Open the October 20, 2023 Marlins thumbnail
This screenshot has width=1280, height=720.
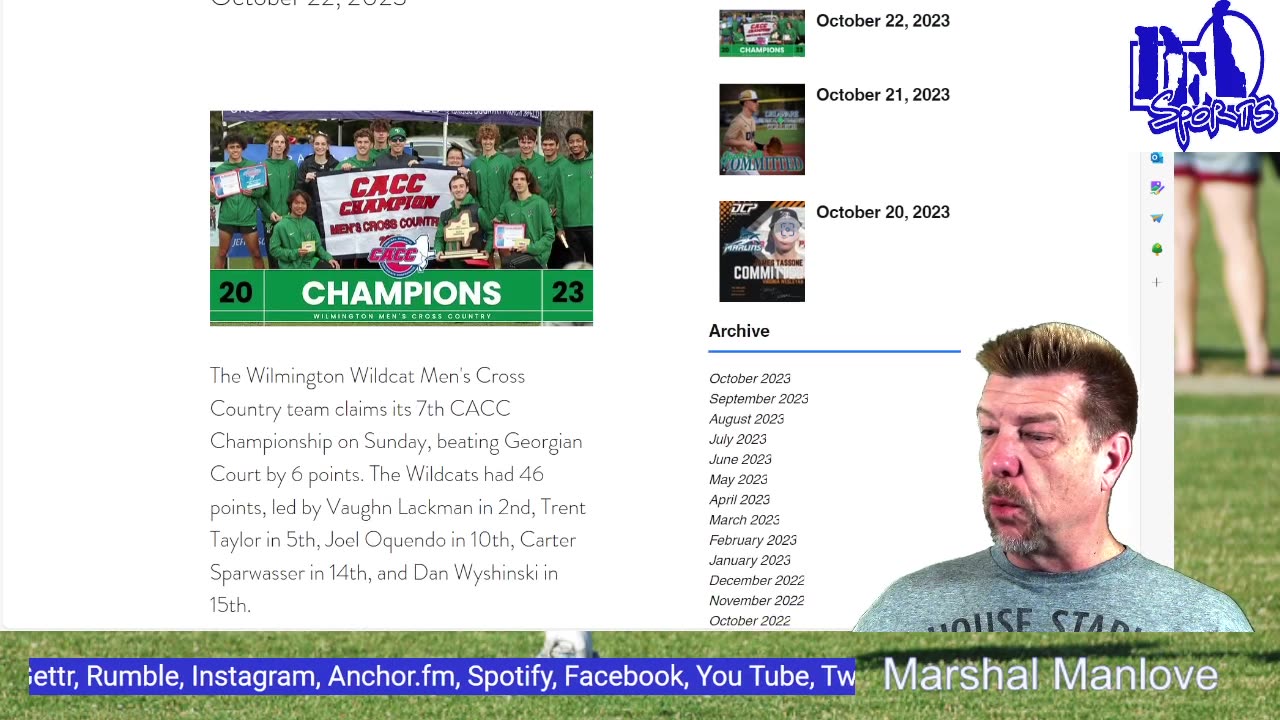762,252
